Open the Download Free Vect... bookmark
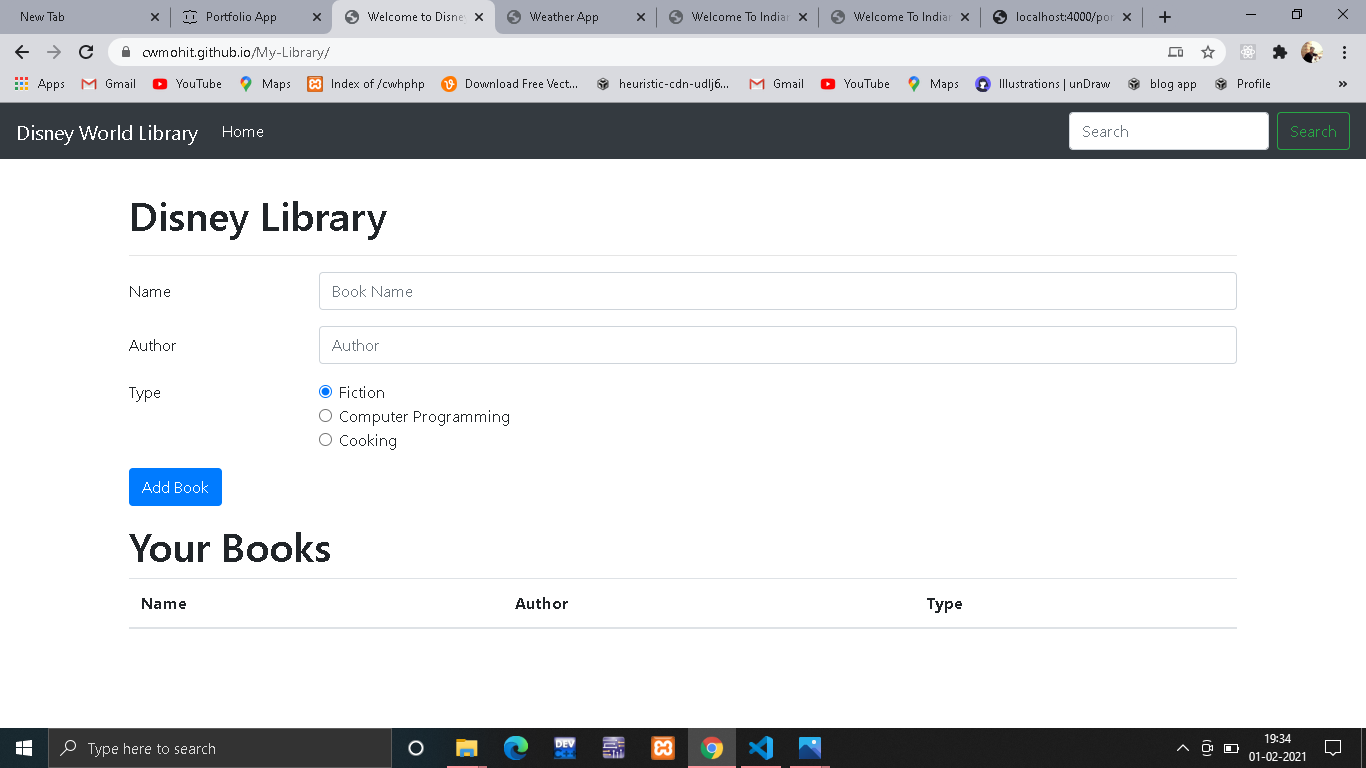The height and width of the screenshot is (768, 1366). [x=510, y=84]
